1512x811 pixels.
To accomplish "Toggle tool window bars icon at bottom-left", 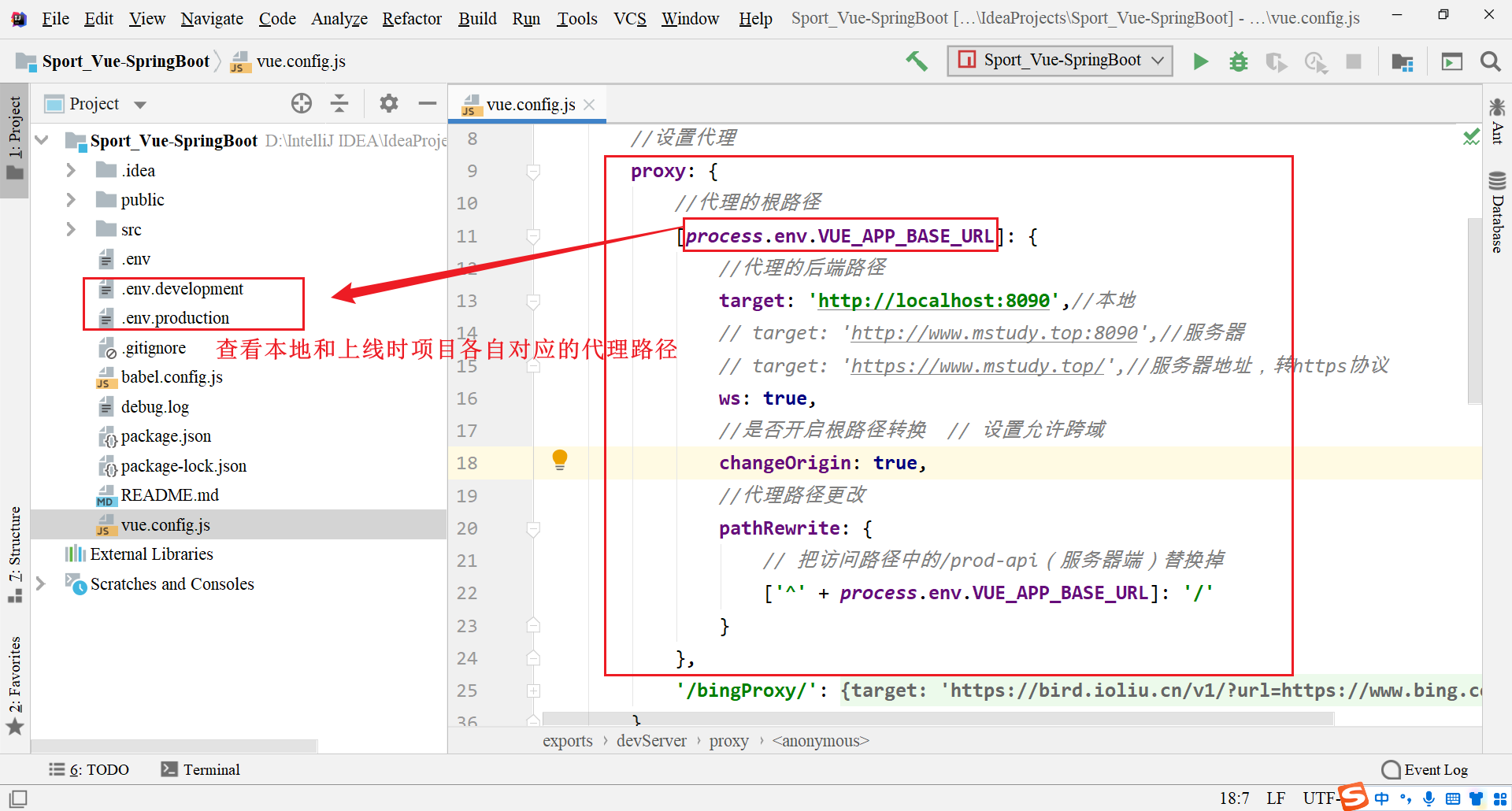I will 18,798.
